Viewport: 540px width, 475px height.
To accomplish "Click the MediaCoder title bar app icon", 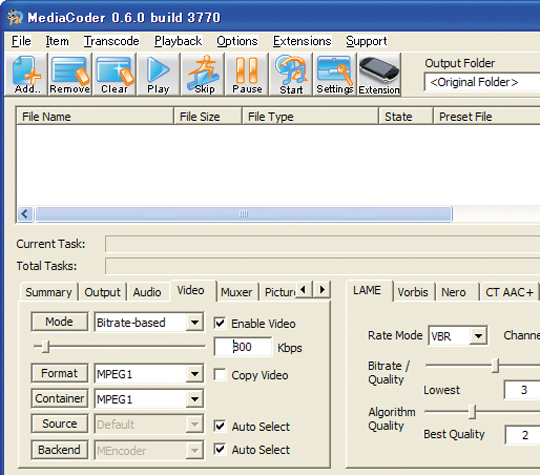I will (14, 17).
